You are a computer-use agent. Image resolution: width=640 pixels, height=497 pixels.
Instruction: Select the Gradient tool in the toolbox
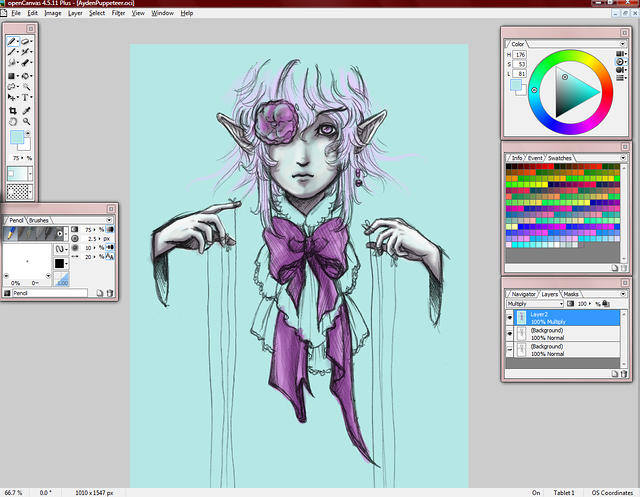(12, 76)
